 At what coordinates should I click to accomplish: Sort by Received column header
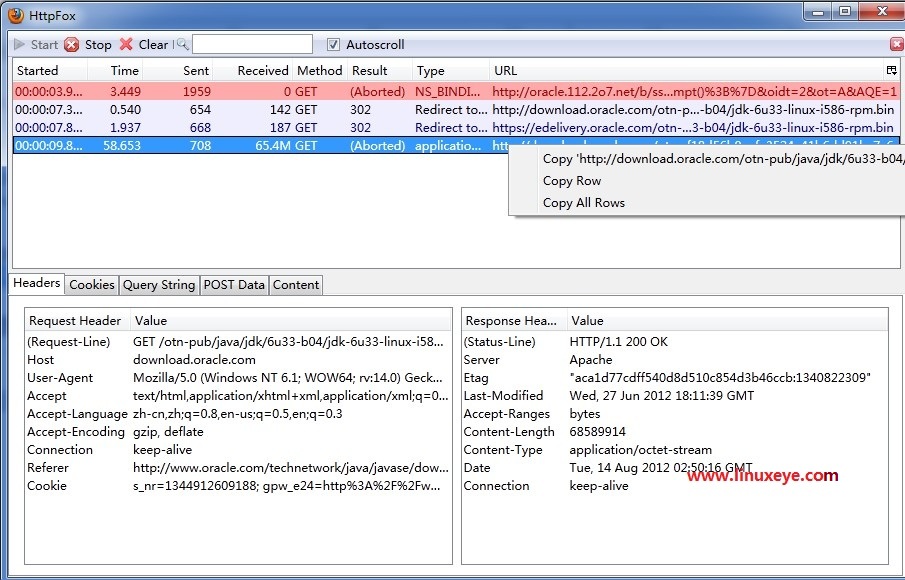pyautogui.click(x=252, y=70)
